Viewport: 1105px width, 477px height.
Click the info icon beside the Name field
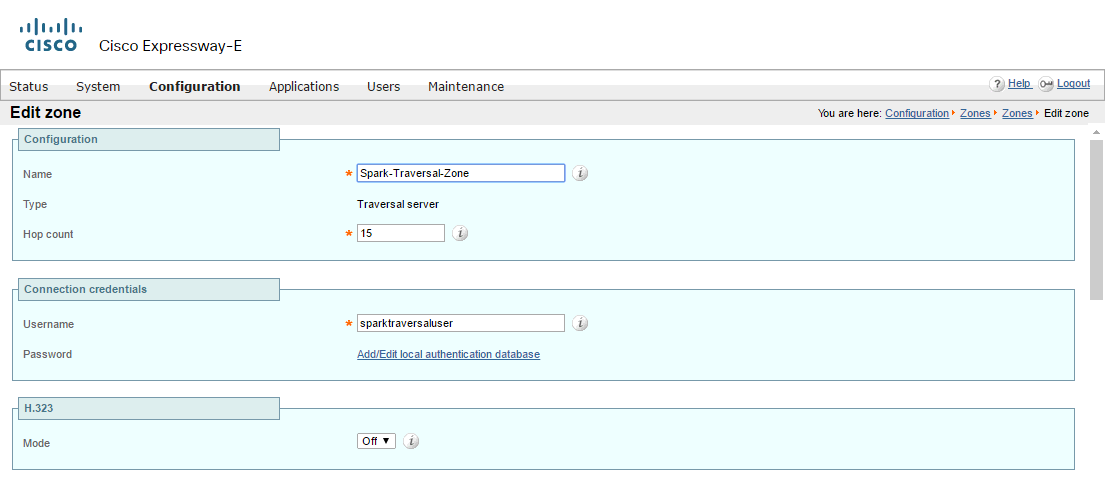pos(579,173)
